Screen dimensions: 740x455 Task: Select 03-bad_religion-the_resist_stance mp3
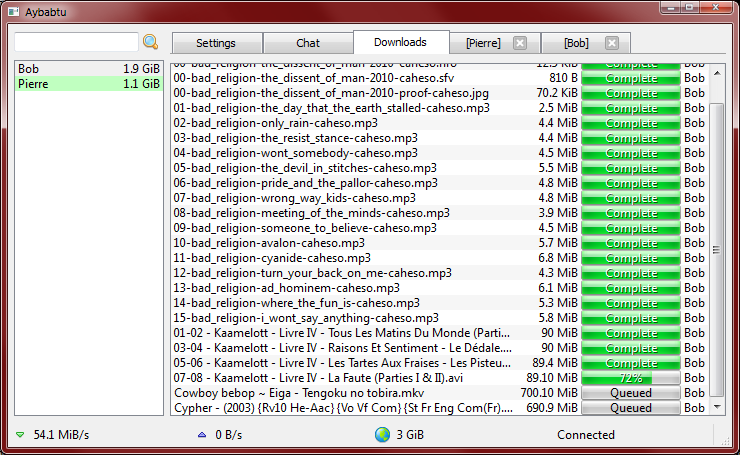[x=439, y=138]
